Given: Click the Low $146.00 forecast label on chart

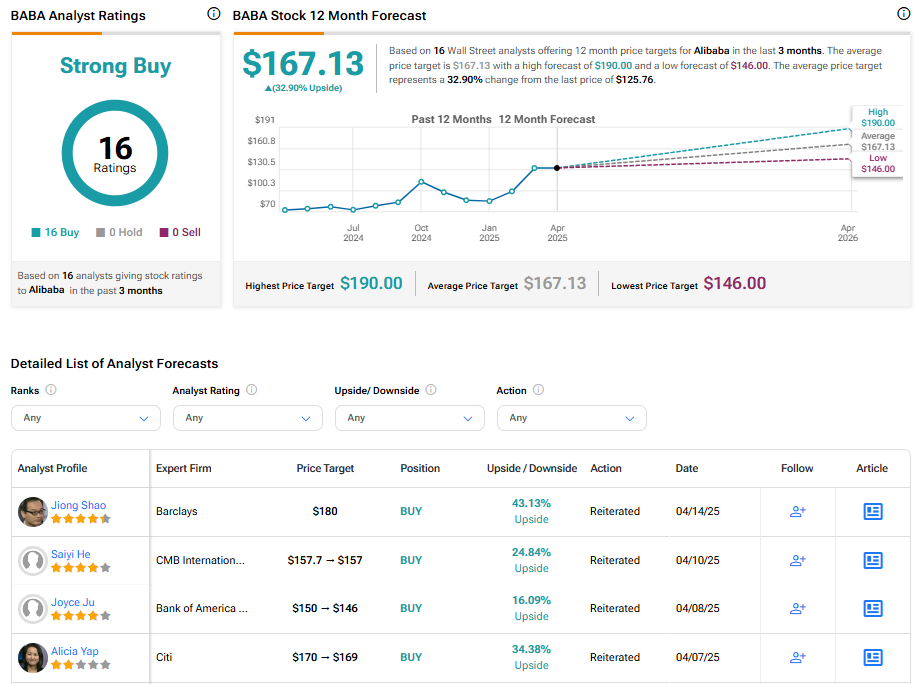Looking at the screenshot, I should [x=878, y=163].
